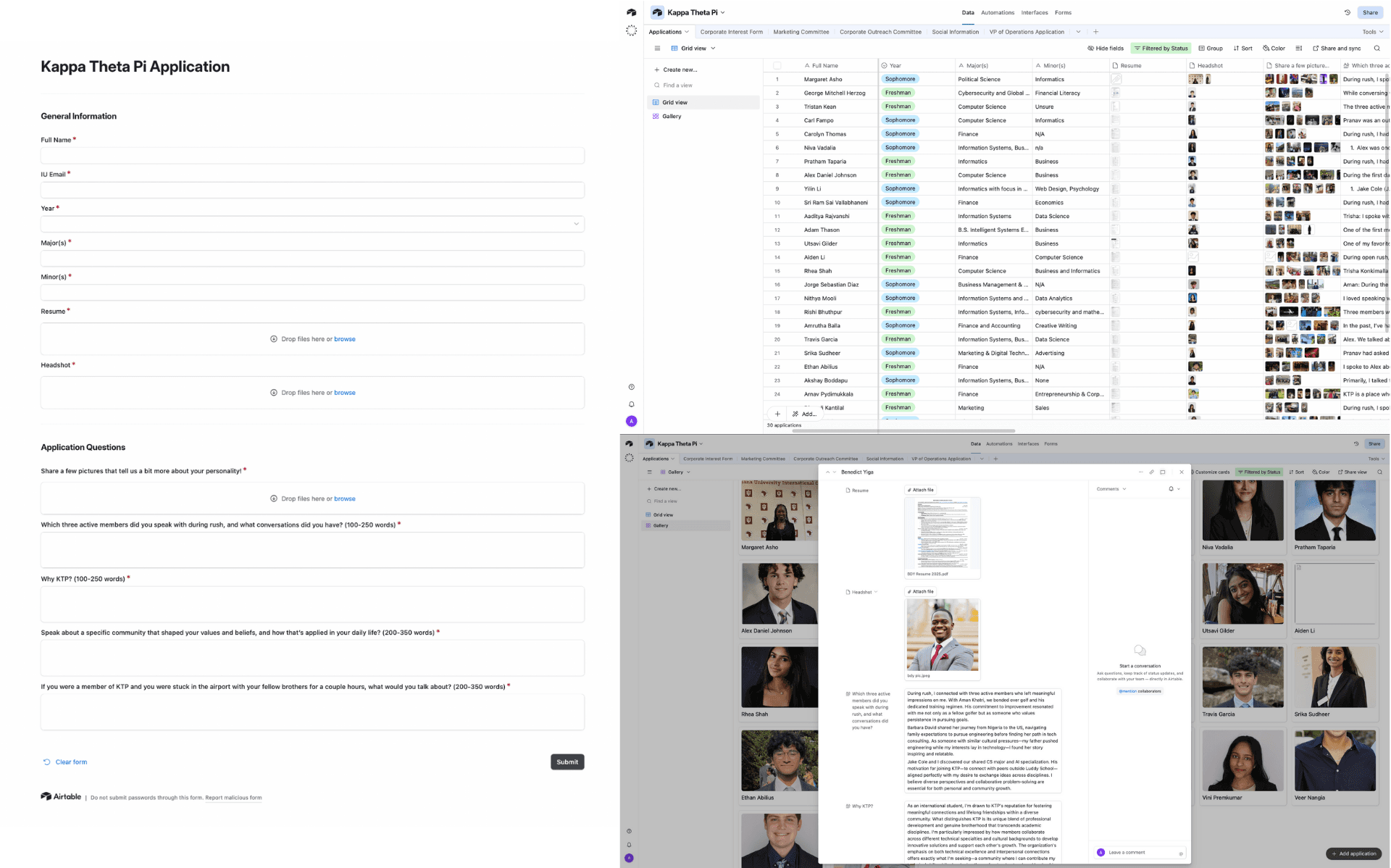The image size is (1391, 868).
Task: Open Share and sync in grid toolbar
Action: point(1337,49)
